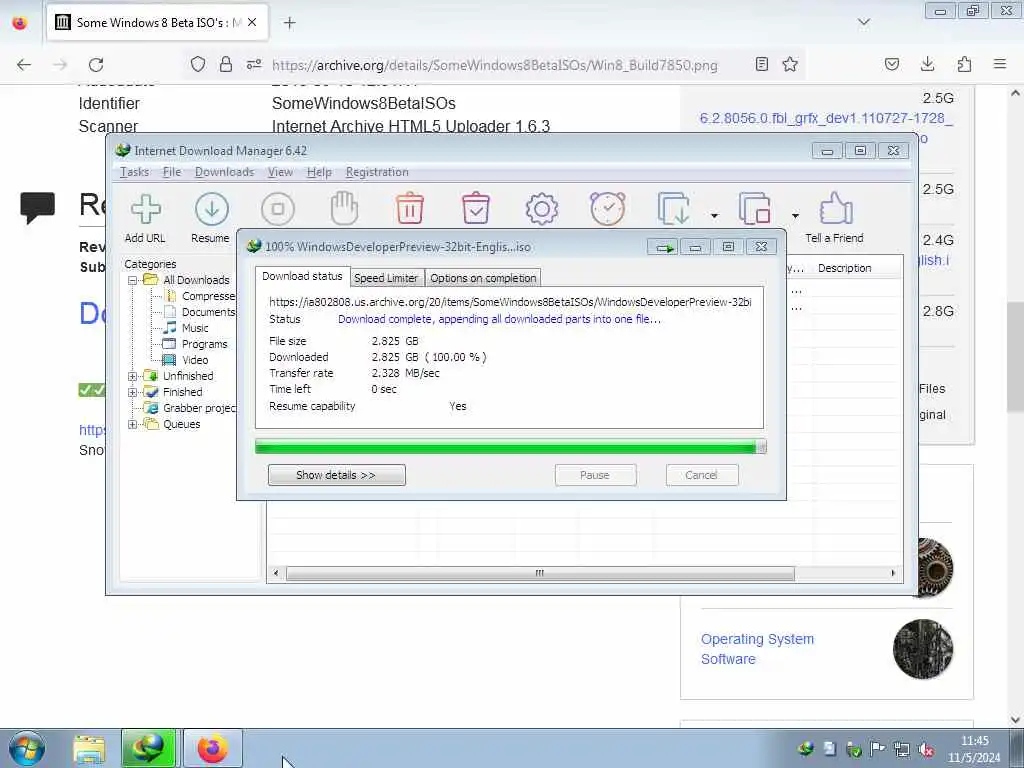Collapse the All Downloads tree node
Viewport: 1024px width, 768px height.
(x=133, y=280)
